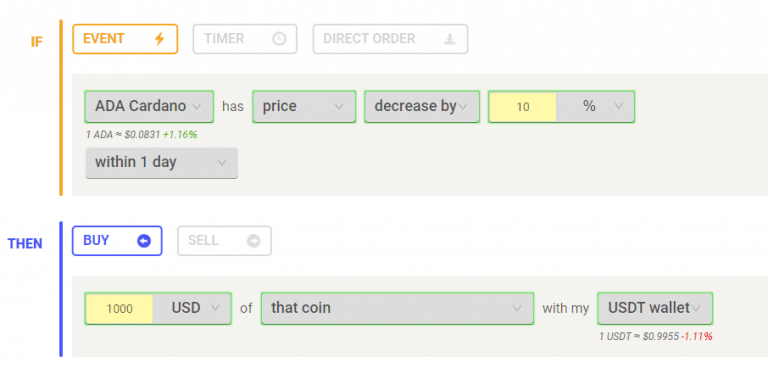
Task: Click the yellow 10 percentage value field
Action: pyautogui.click(x=523, y=107)
